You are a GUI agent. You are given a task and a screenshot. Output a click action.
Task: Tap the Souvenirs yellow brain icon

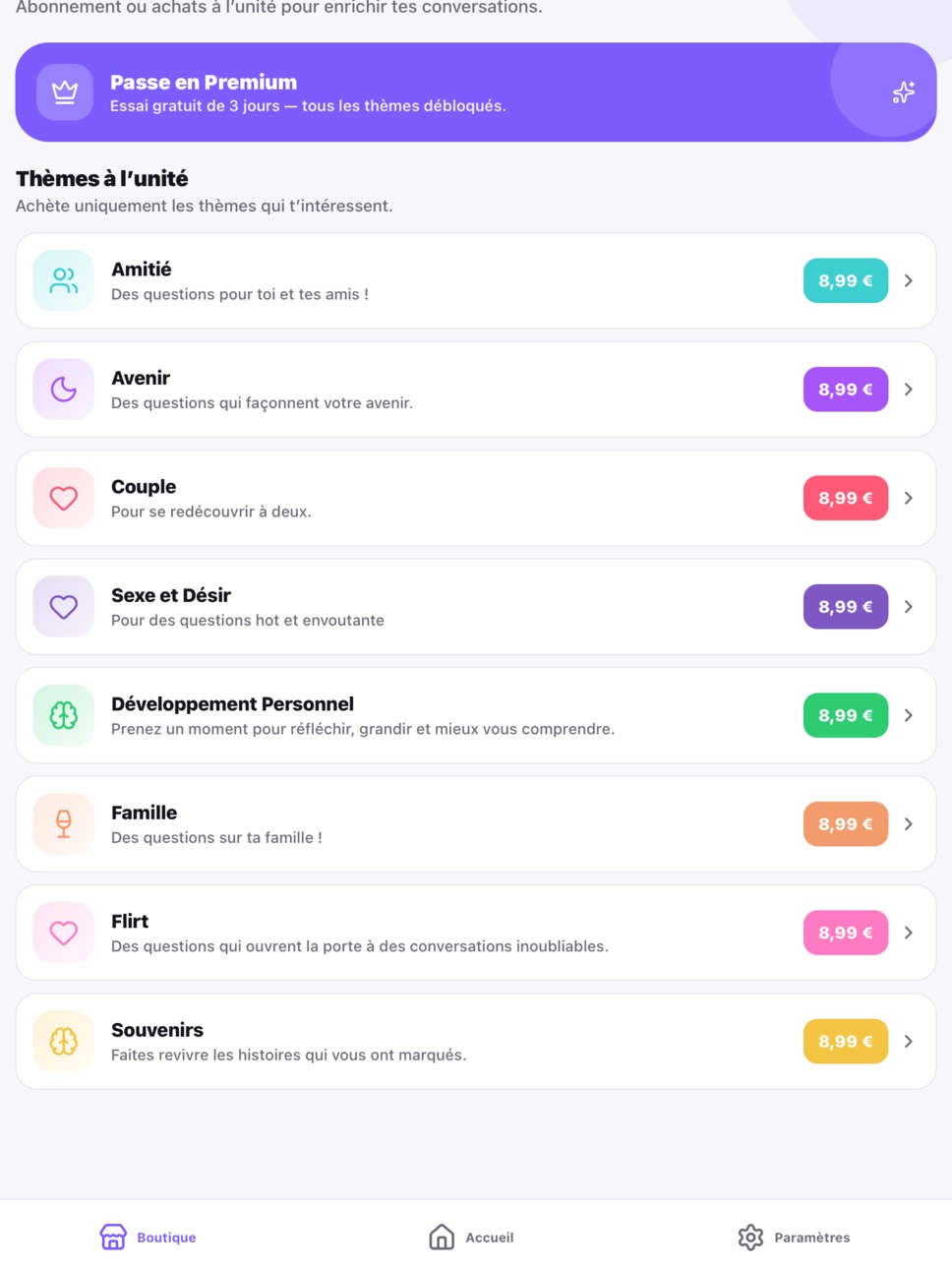64,1041
